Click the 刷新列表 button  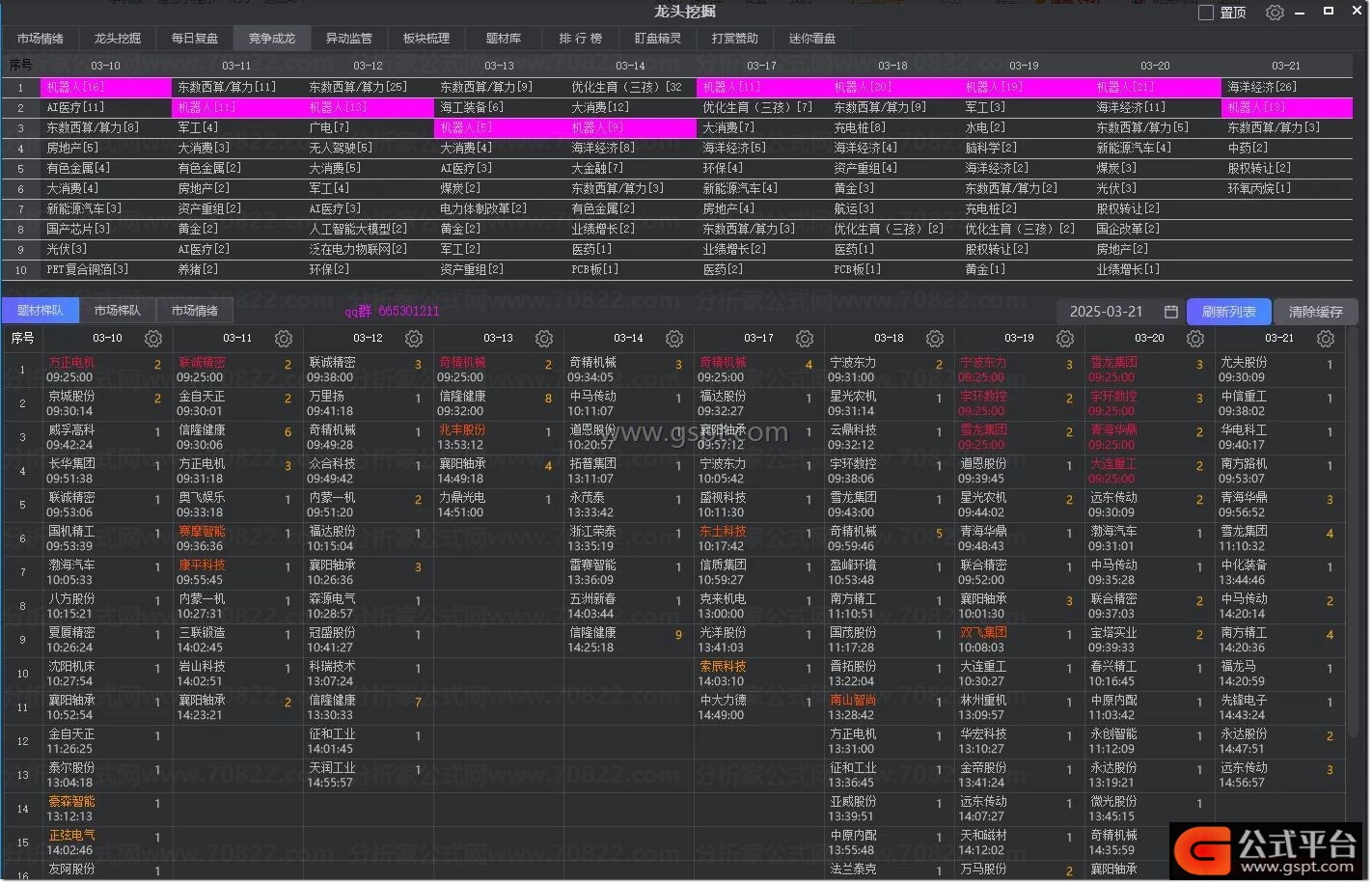tap(1229, 312)
